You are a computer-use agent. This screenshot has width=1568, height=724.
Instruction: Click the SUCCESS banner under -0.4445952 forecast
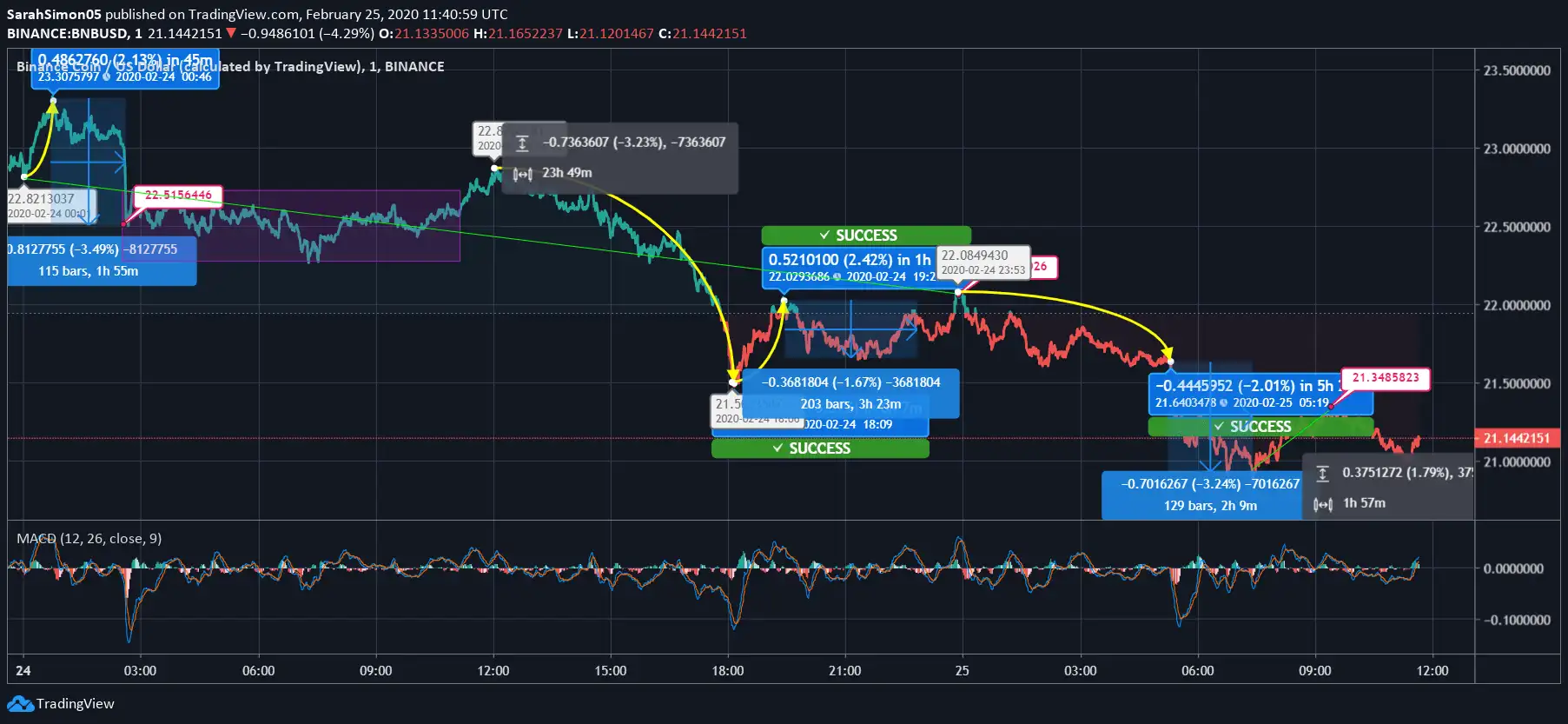coord(1260,427)
